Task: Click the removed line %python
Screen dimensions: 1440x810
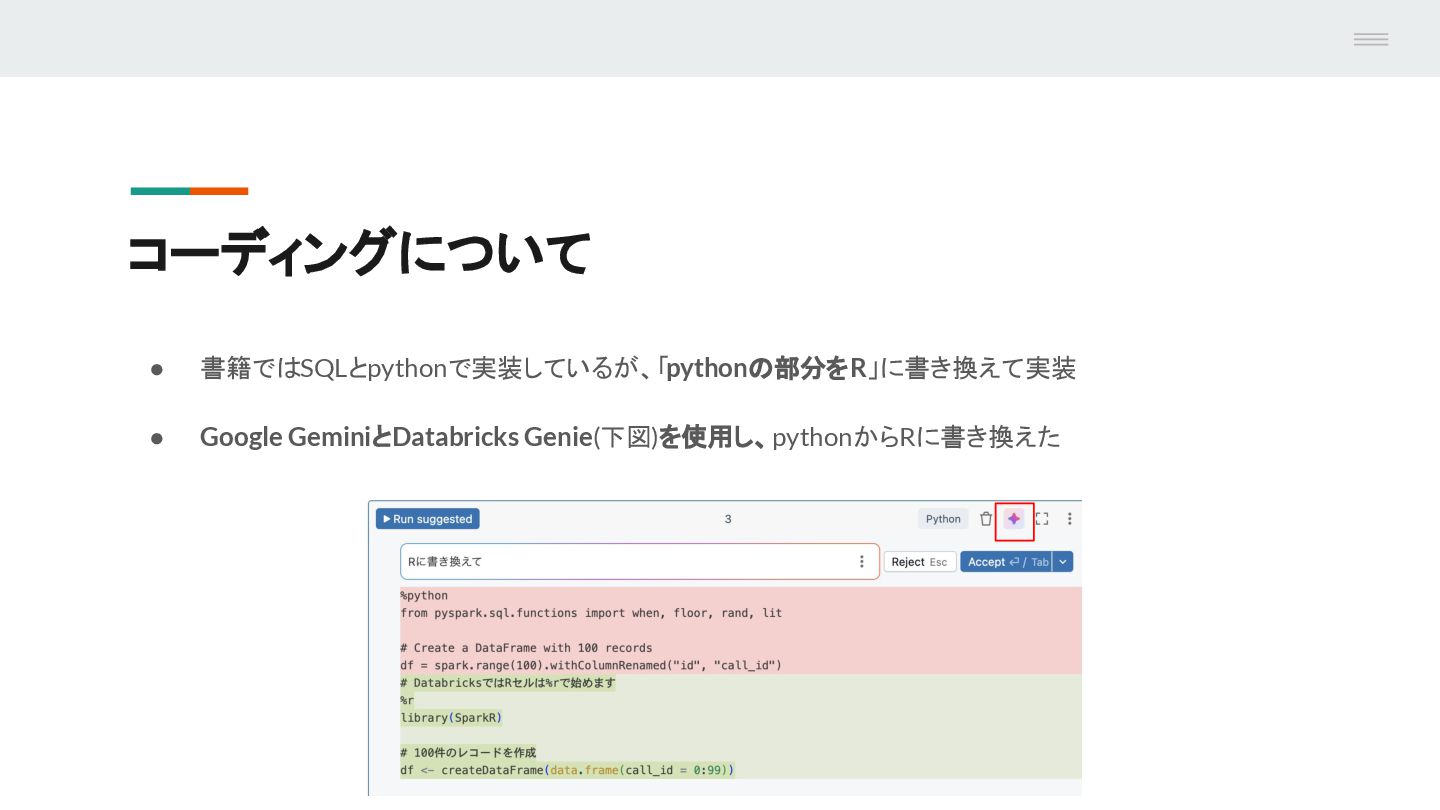Action: pos(424,596)
